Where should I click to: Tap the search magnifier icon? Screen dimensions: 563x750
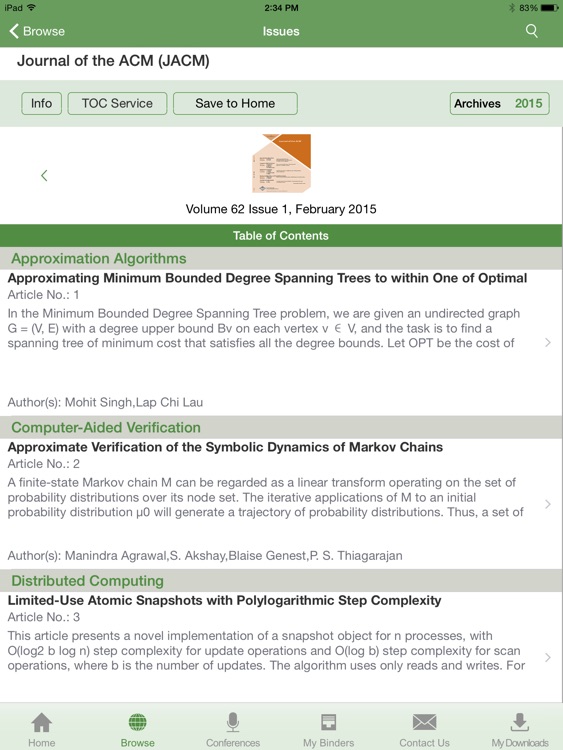click(531, 31)
